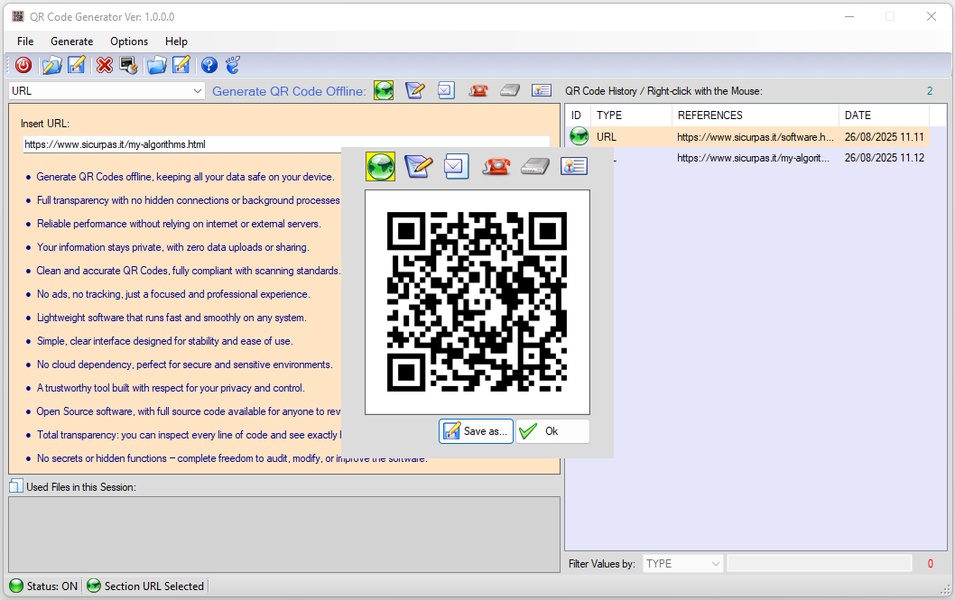Open the Options menu
955x600 pixels.
[129, 41]
